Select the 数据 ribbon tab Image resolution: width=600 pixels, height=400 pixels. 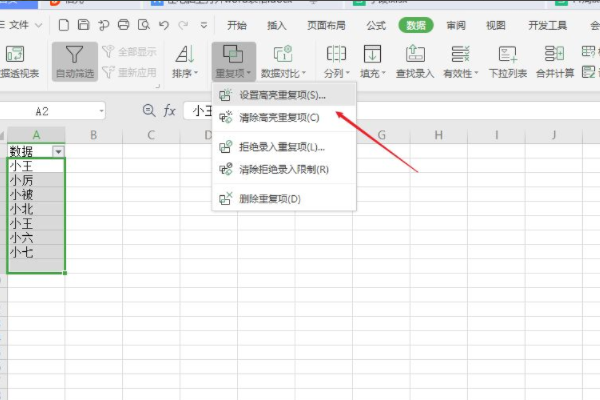[416, 26]
